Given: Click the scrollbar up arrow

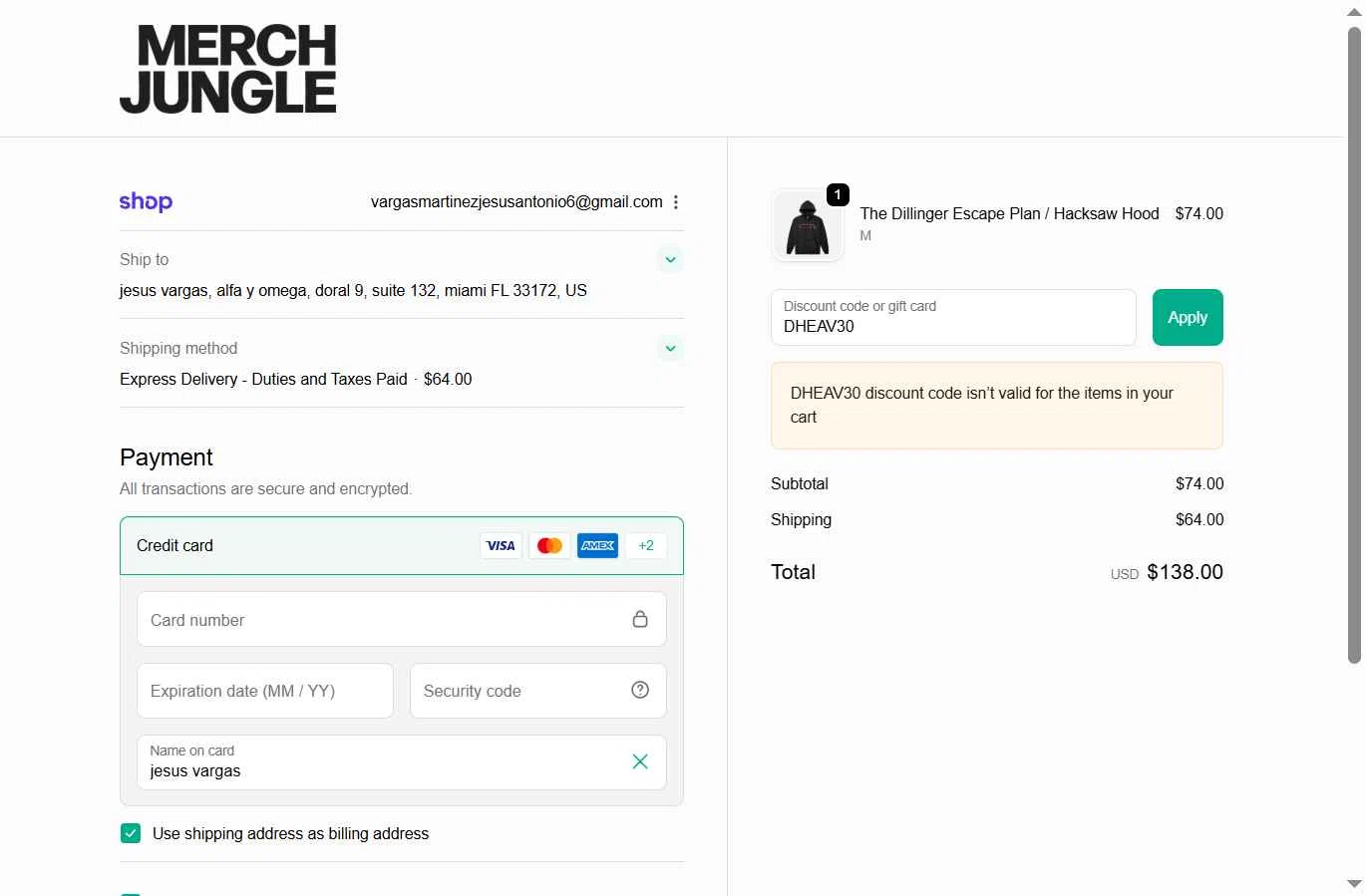Looking at the screenshot, I should pyautogui.click(x=1354, y=12).
